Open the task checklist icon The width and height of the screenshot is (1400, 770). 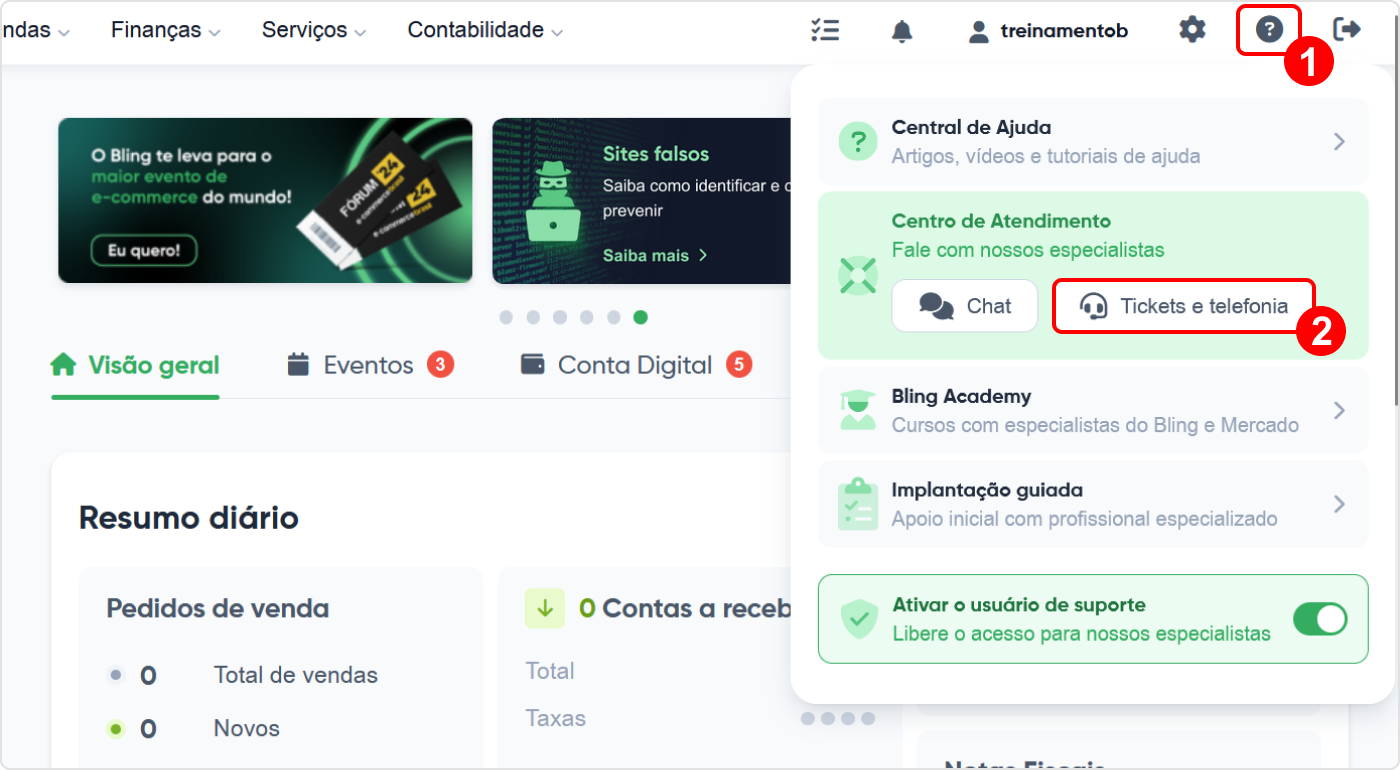tap(825, 30)
